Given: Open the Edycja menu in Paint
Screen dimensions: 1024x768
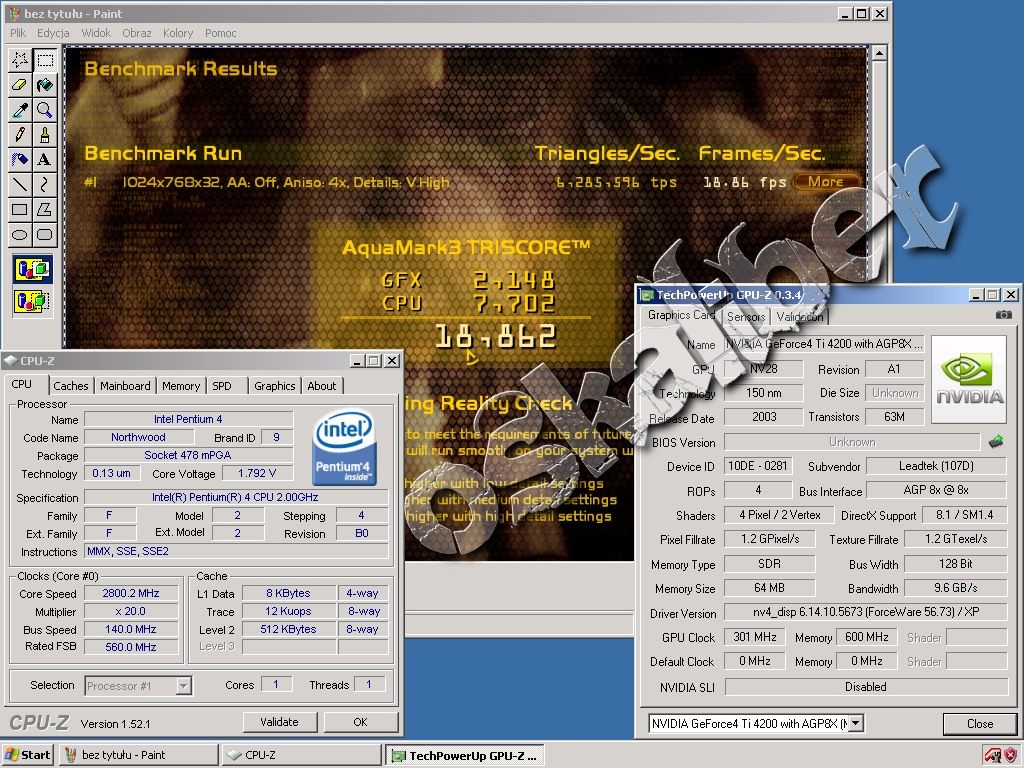Looking at the screenshot, I should tap(53, 33).
